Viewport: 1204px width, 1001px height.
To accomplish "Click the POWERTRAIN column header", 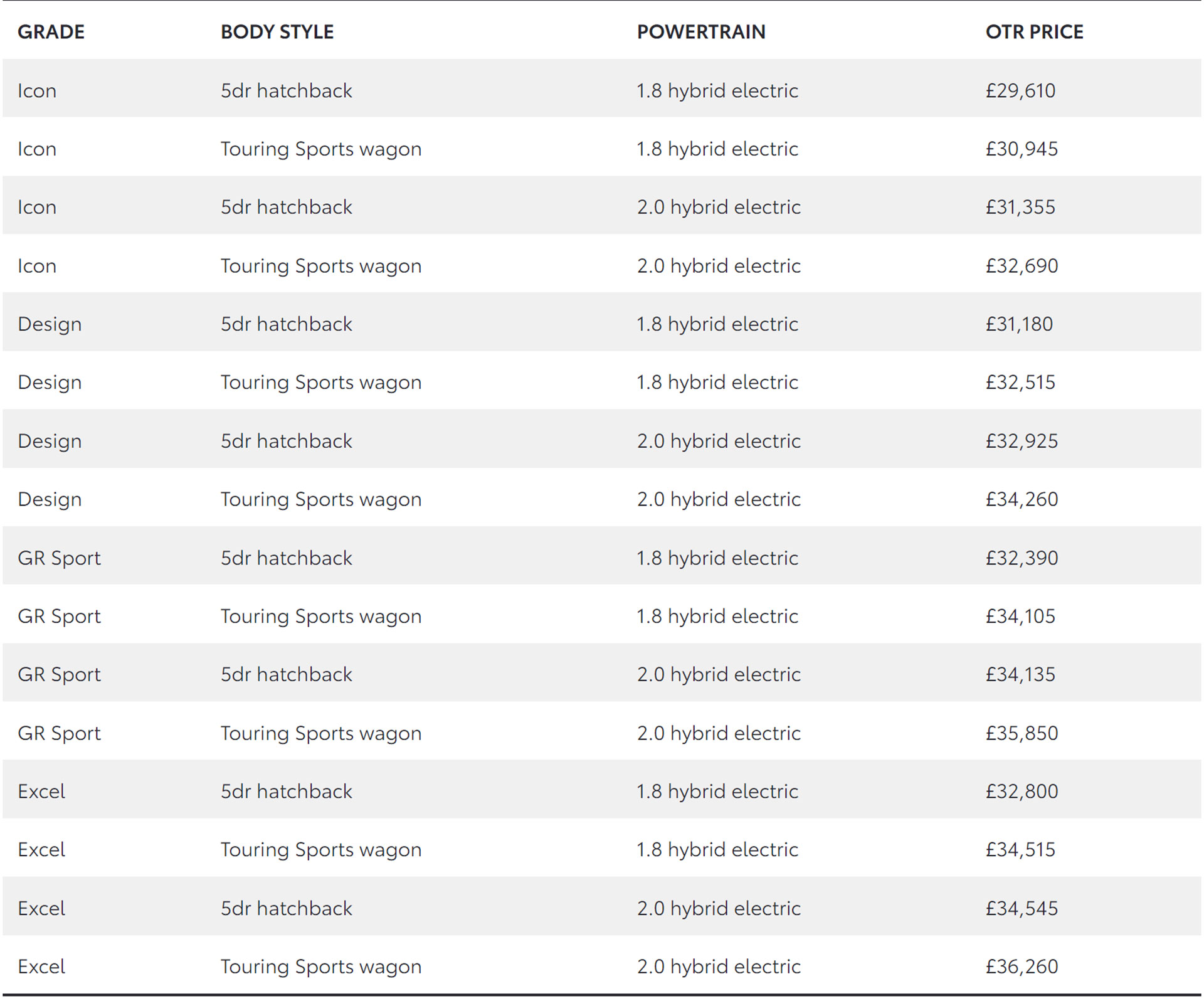I will point(700,32).
